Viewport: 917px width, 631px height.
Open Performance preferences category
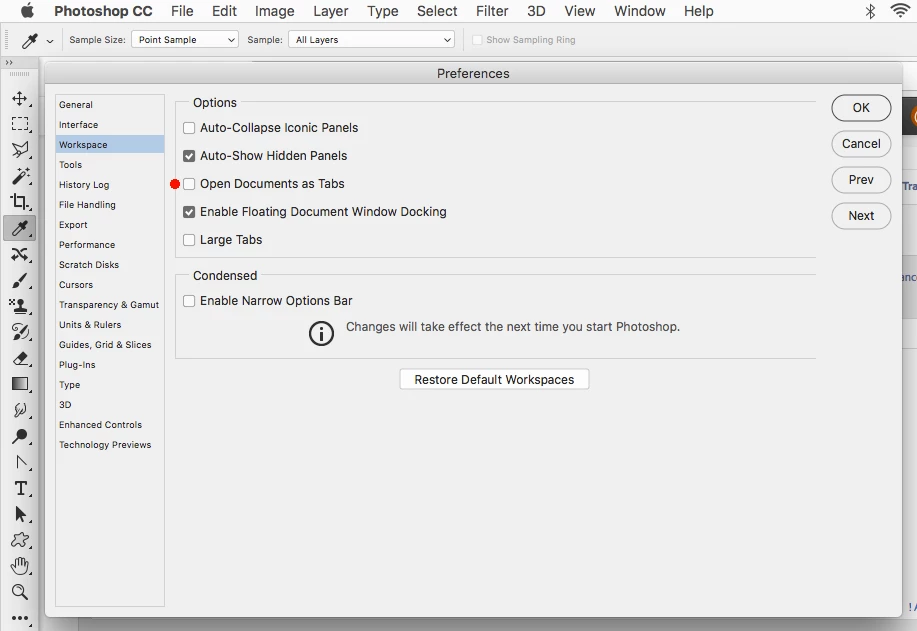pyautogui.click(x=110, y=244)
